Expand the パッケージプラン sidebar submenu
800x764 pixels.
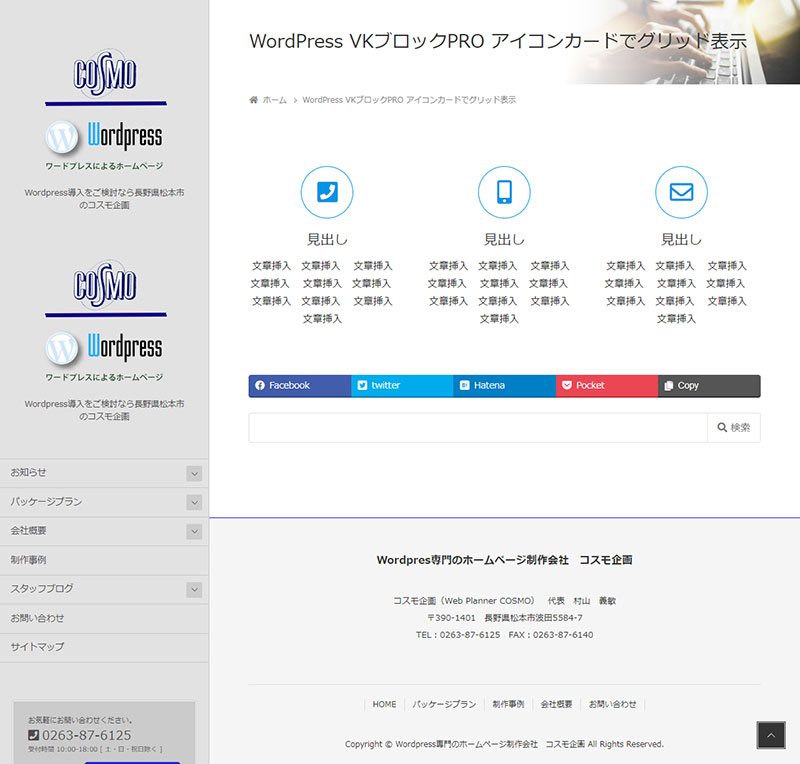pos(194,502)
